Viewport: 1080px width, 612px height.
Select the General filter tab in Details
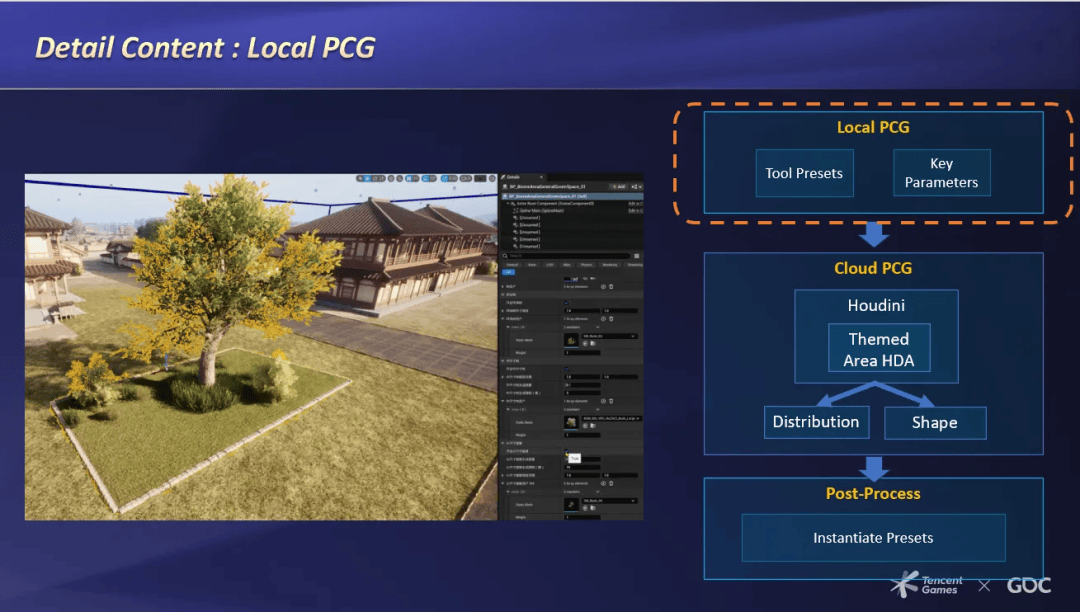click(x=511, y=265)
